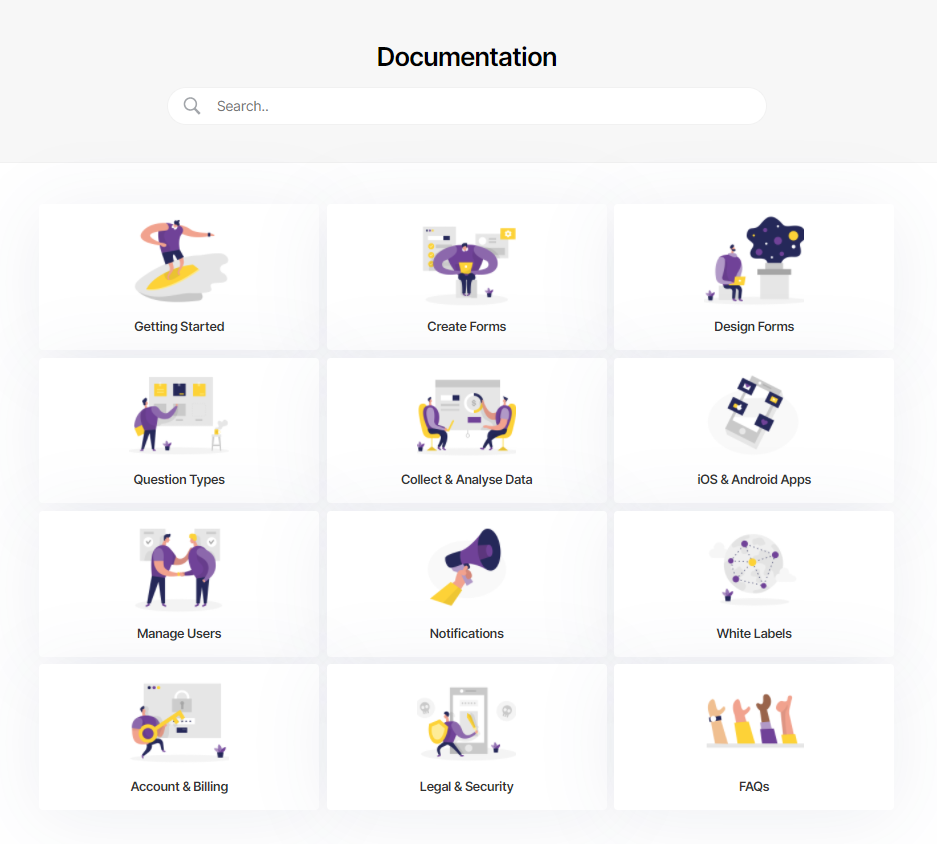Viewport: 937px width, 848px height.
Task: Focus the documentation Search field
Action: [x=480, y=106]
